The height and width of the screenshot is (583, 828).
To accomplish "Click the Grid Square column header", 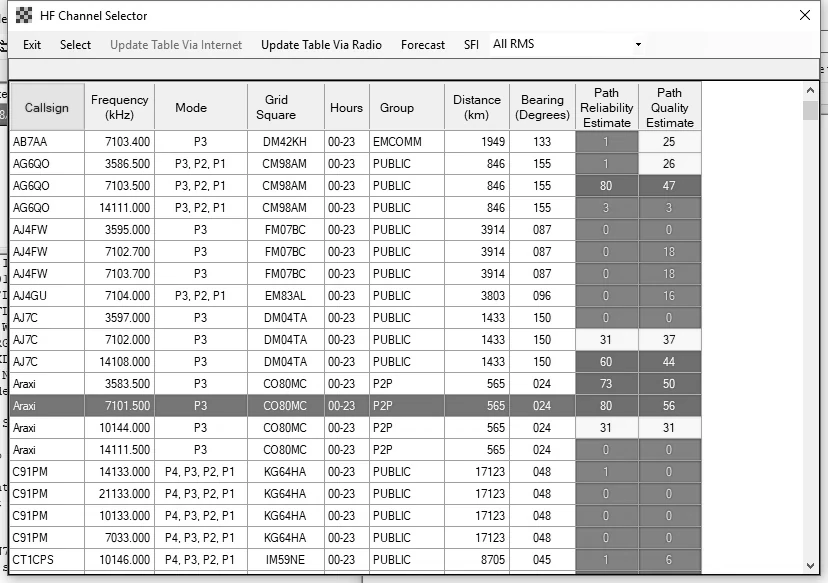I will coord(286,107).
